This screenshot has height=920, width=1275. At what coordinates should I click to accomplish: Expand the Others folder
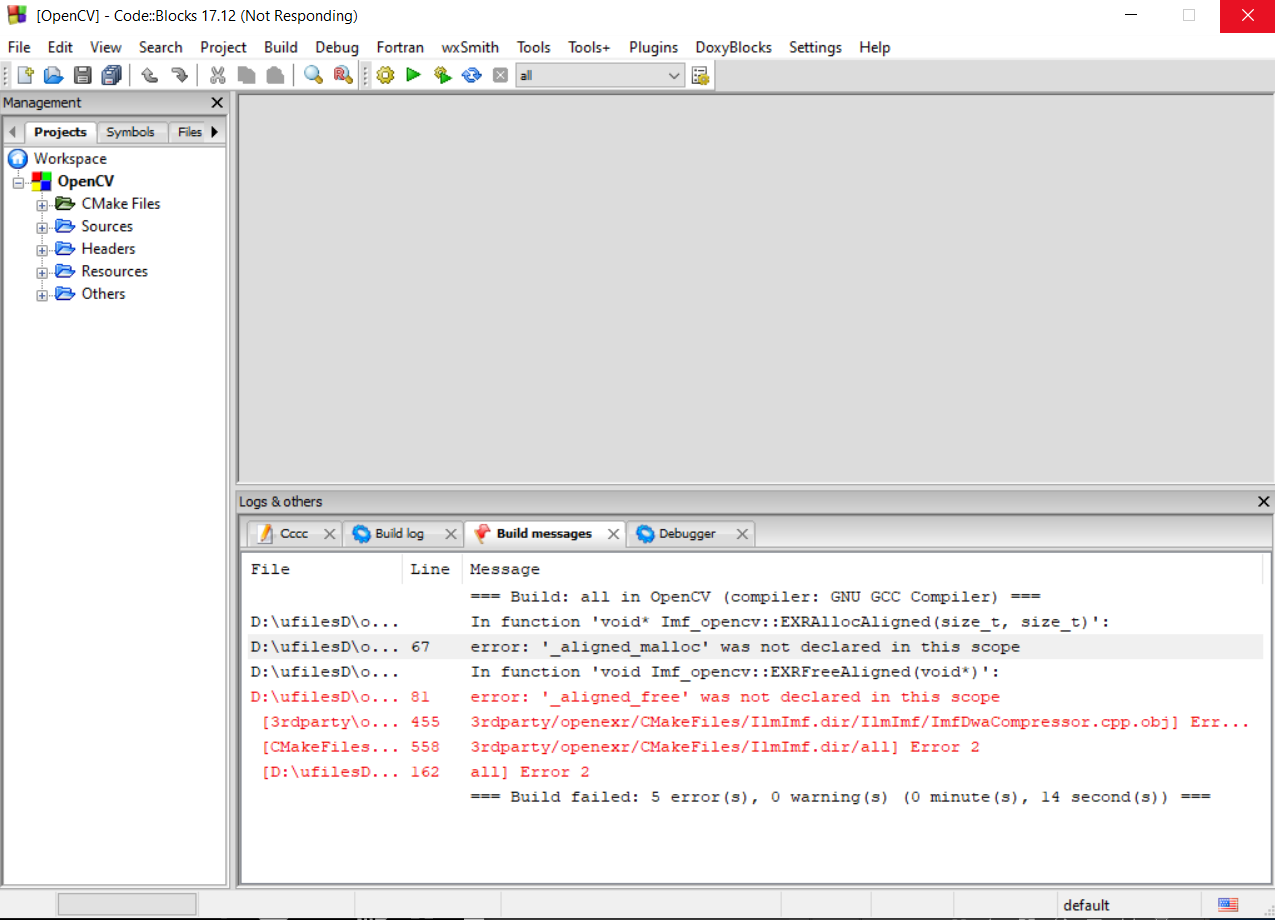click(x=42, y=295)
